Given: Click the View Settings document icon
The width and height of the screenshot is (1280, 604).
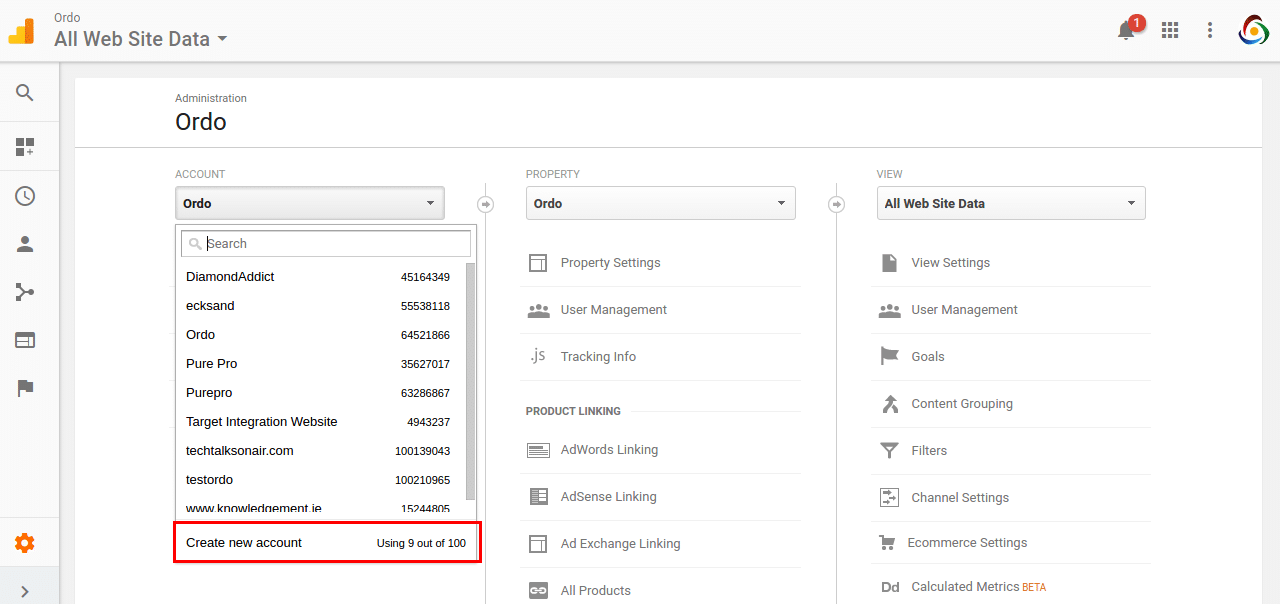Looking at the screenshot, I should [x=889, y=263].
